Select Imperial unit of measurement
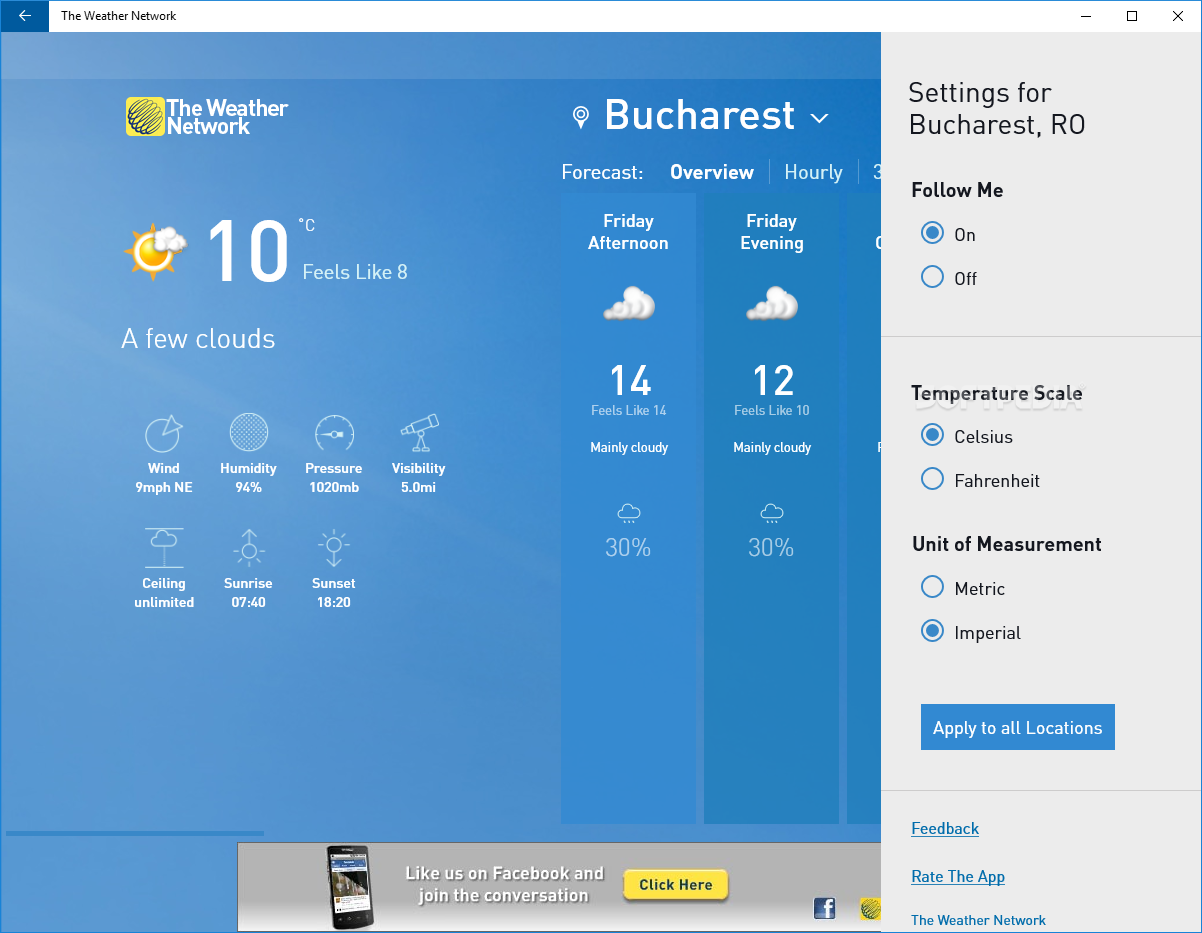The image size is (1202, 933). [932, 631]
